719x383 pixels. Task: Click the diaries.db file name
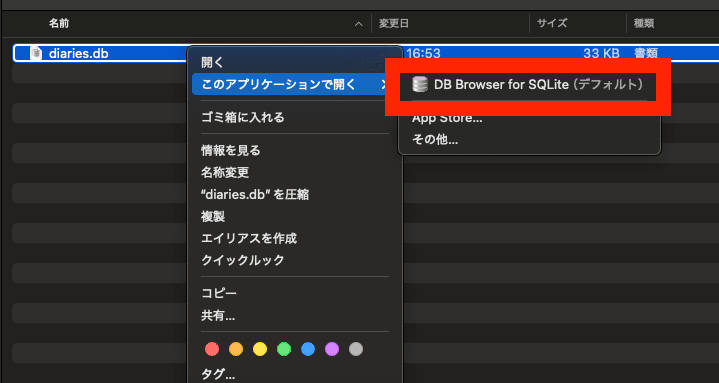(78, 54)
